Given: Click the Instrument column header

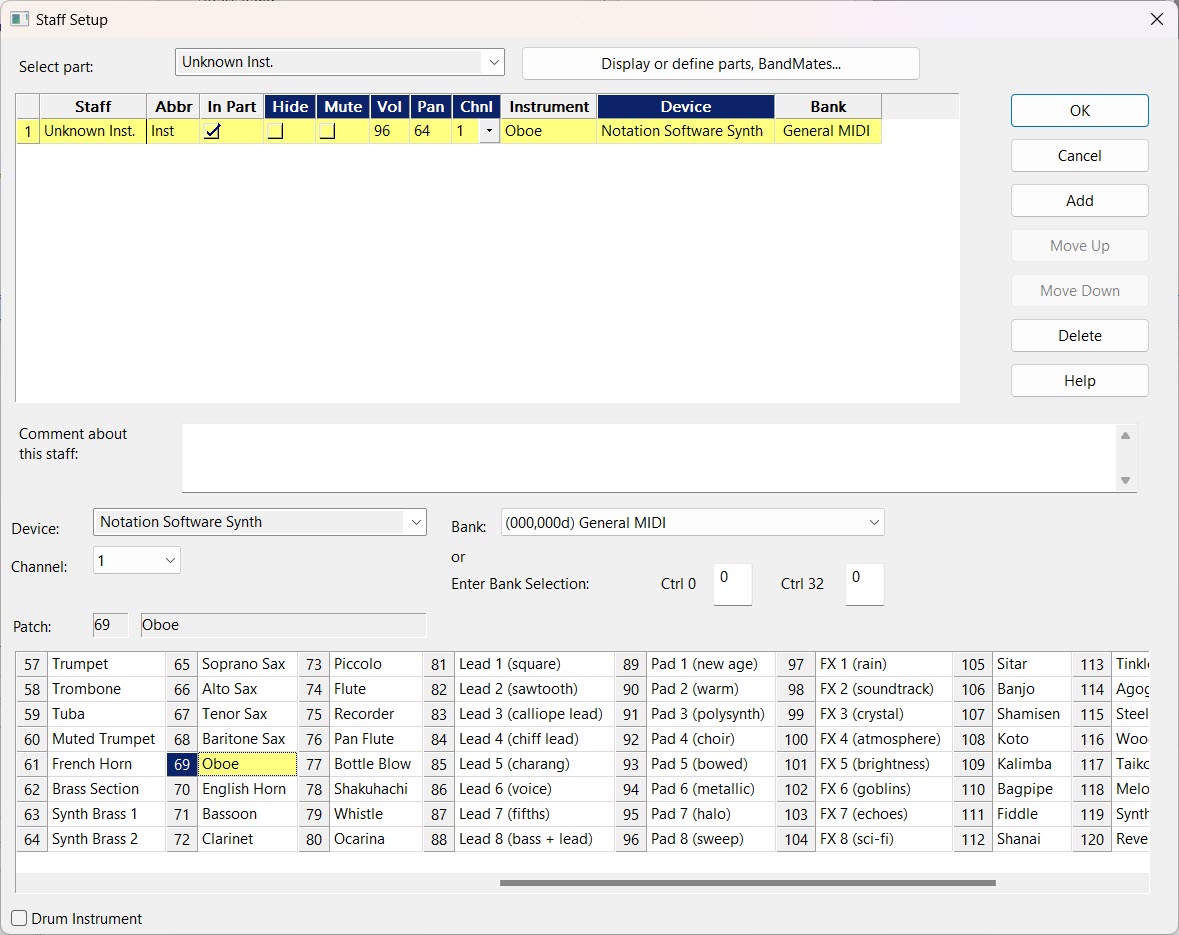Looking at the screenshot, I should pos(549,106).
